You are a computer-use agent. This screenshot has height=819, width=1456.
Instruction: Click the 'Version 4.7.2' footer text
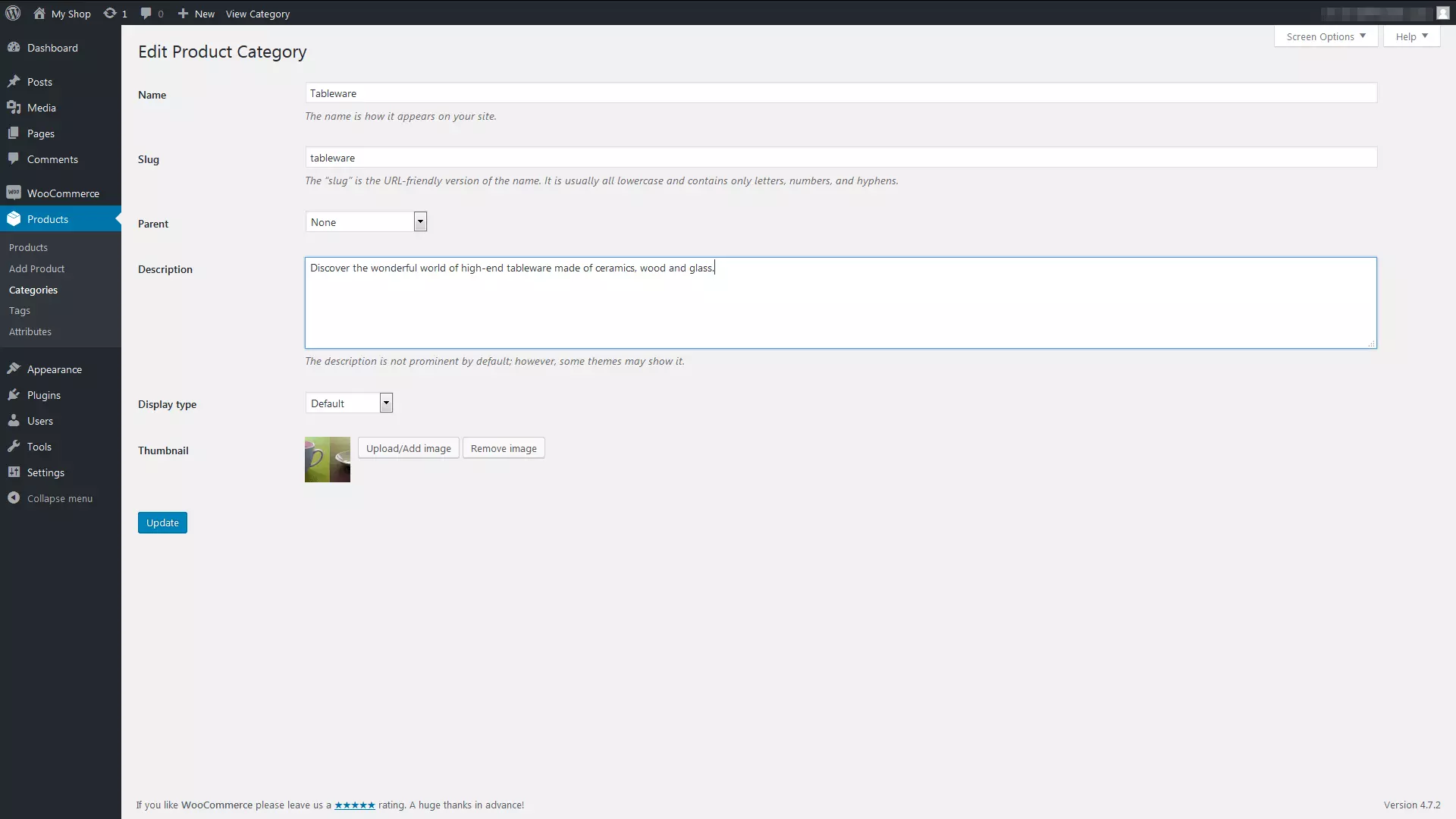(x=1412, y=805)
